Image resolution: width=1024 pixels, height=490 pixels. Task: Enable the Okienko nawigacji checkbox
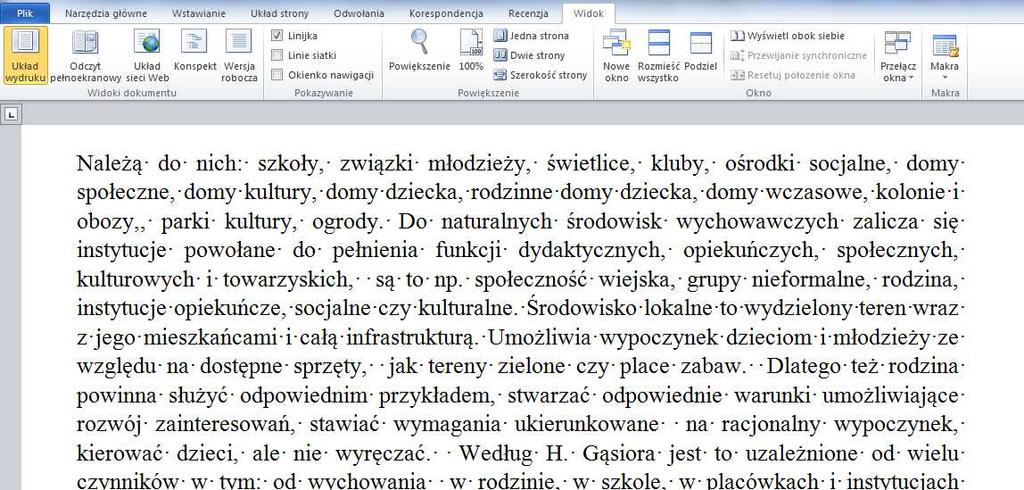[277, 75]
